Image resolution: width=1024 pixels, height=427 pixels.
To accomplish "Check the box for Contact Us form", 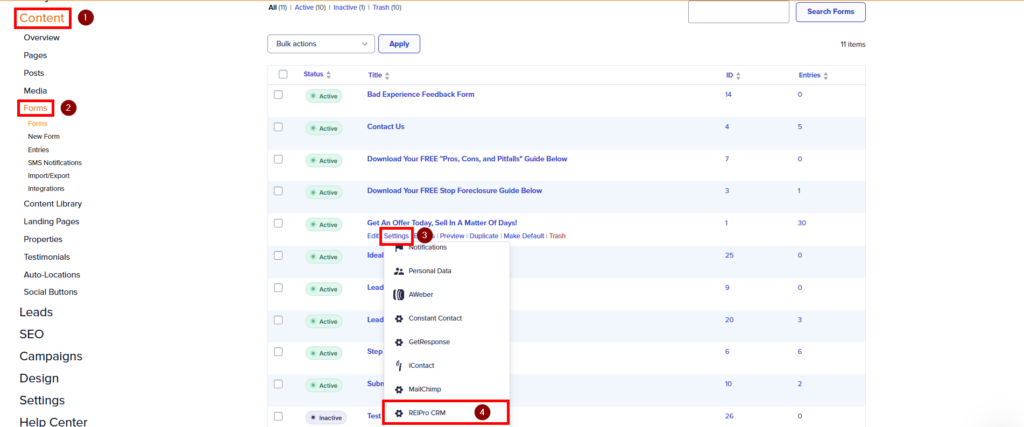I will coord(279,127).
